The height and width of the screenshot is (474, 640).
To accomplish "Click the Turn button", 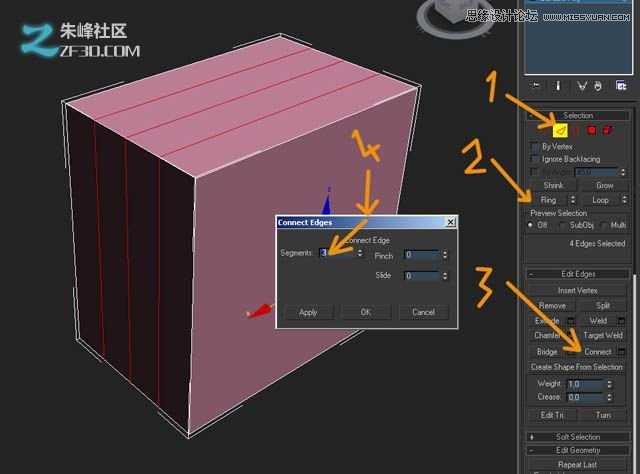I will pyautogui.click(x=603, y=415).
